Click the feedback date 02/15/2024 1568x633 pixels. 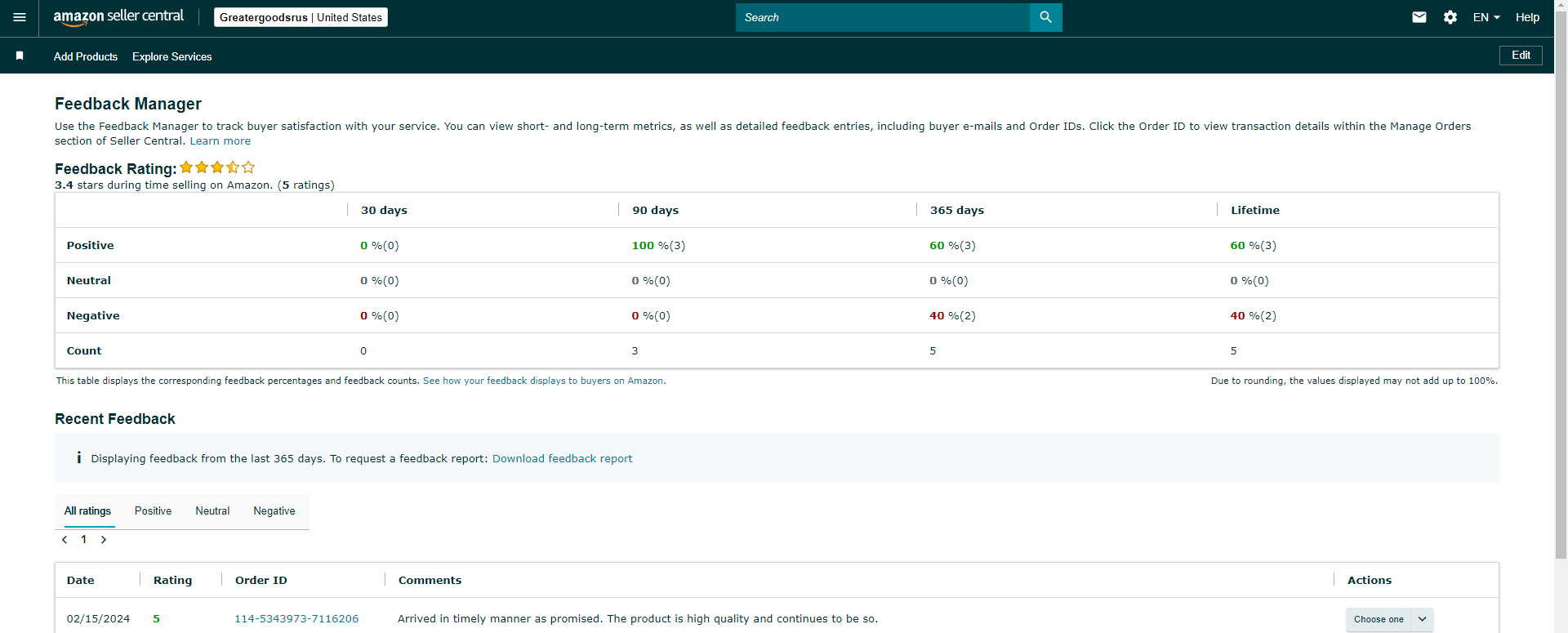[x=99, y=619]
